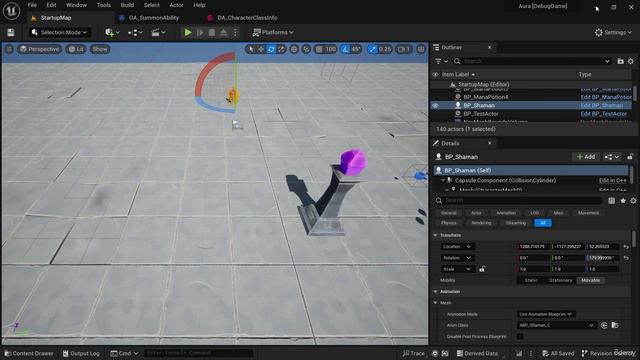
Task: Open the Add content (cube plus) menu
Action: click(x=112, y=32)
